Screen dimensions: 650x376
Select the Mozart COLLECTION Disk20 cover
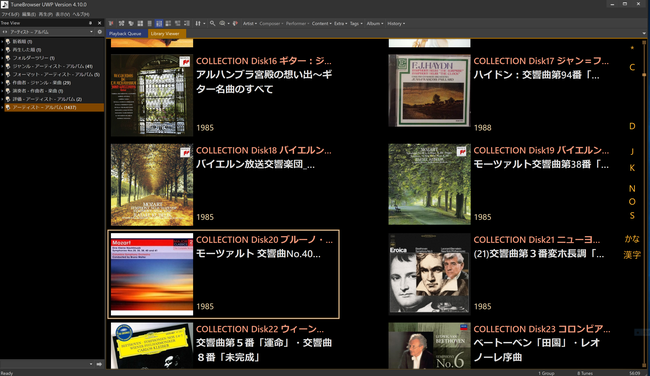[152, 274]
